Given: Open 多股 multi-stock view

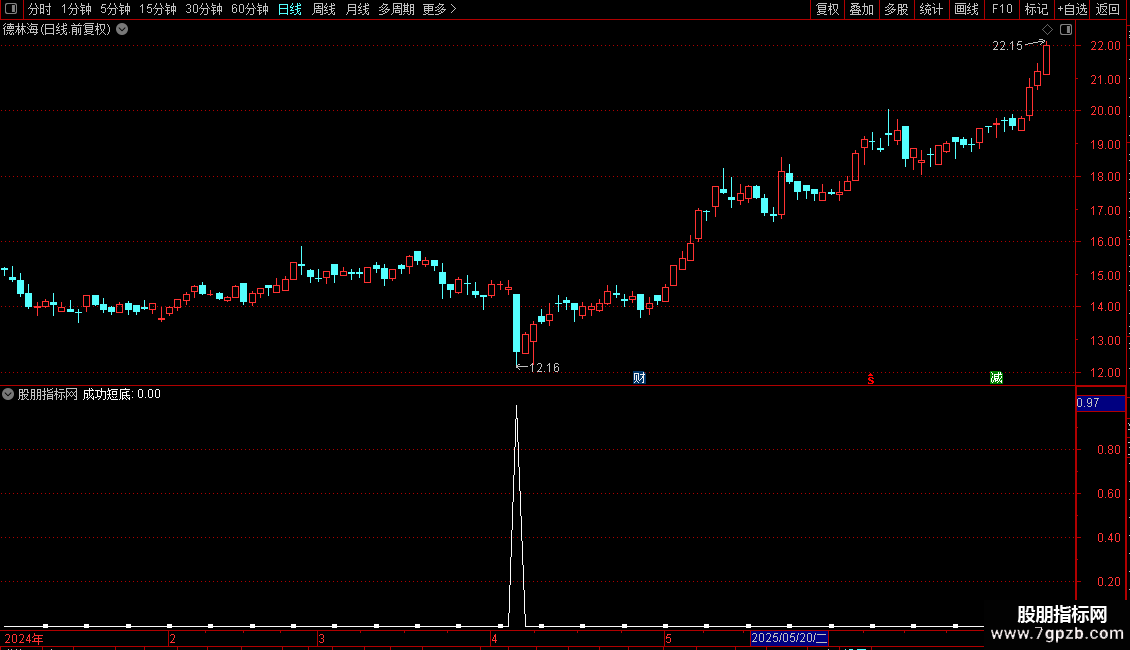Looking at the screenshot, I should click(896, 9).
